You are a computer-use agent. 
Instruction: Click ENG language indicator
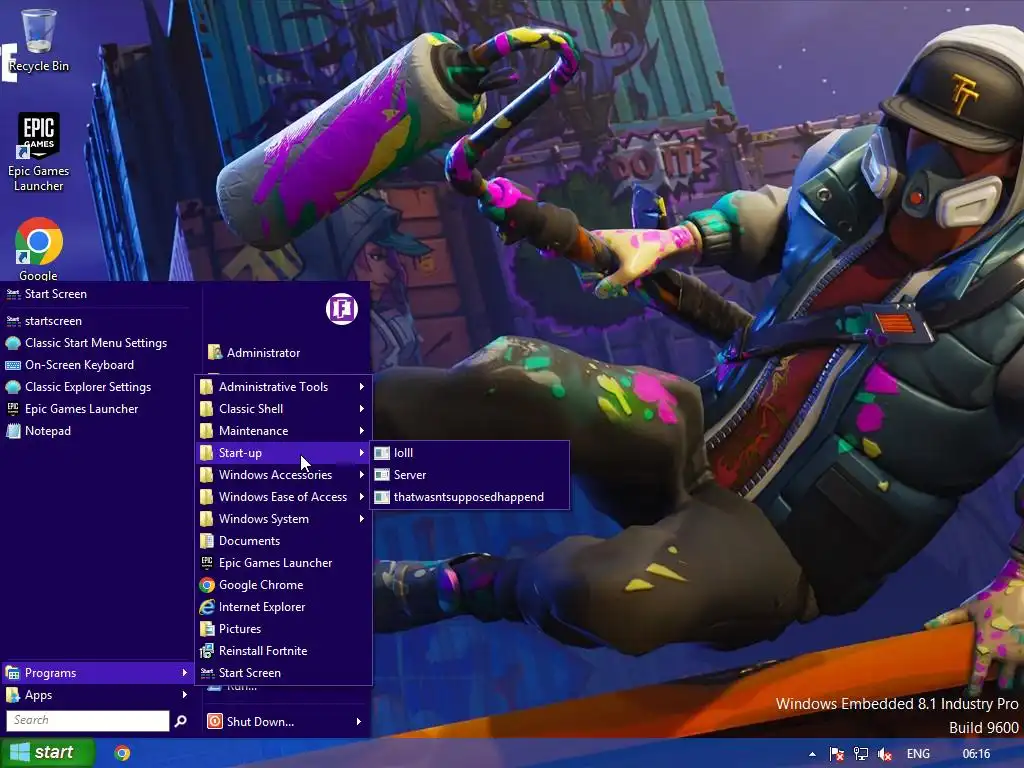click(918, 754)
